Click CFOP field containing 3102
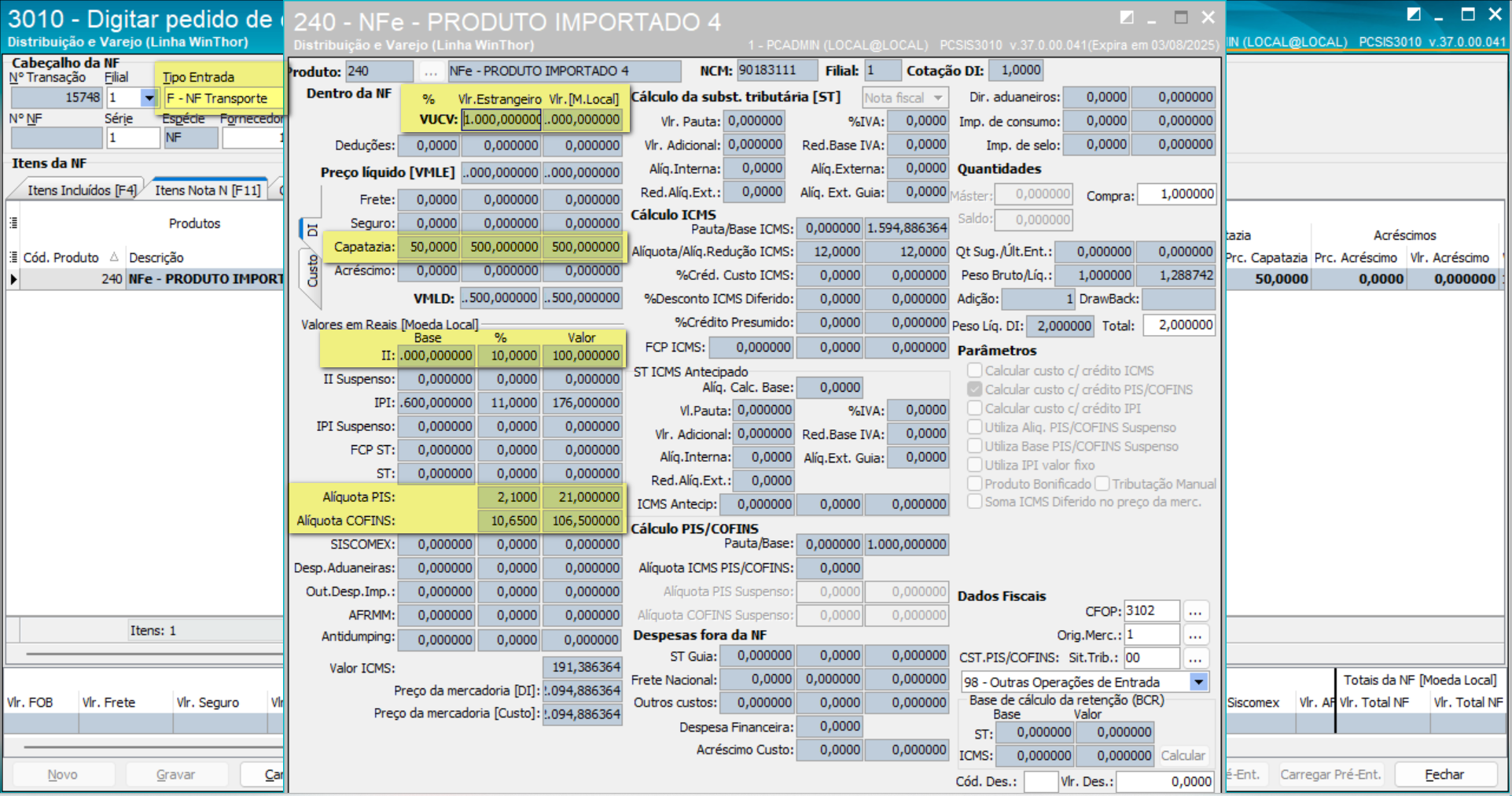This screenshot has width=1512, height=796. [x=1152, y=610]
